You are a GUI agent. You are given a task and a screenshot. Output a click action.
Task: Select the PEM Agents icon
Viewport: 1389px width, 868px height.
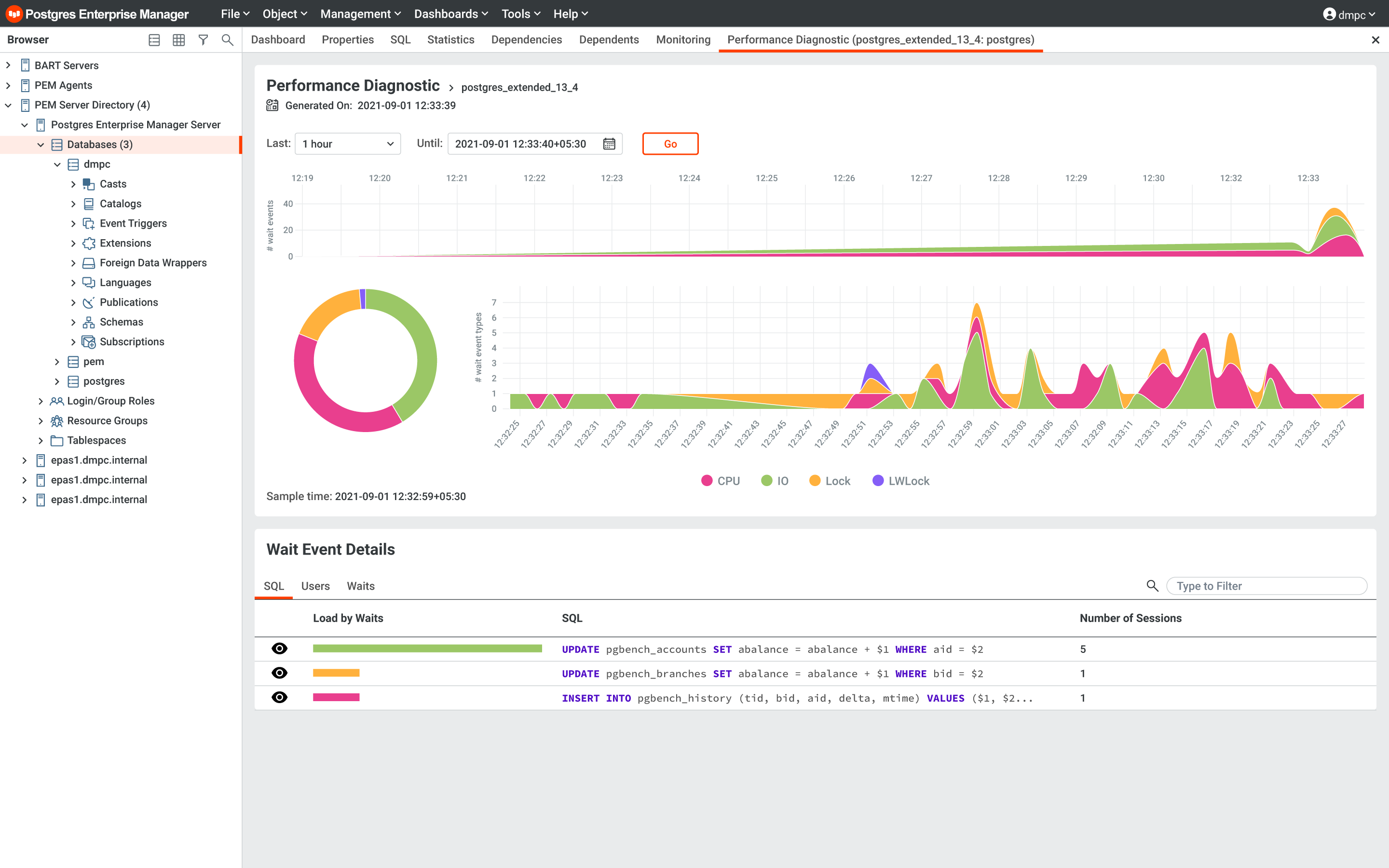[x=25, y=85]
